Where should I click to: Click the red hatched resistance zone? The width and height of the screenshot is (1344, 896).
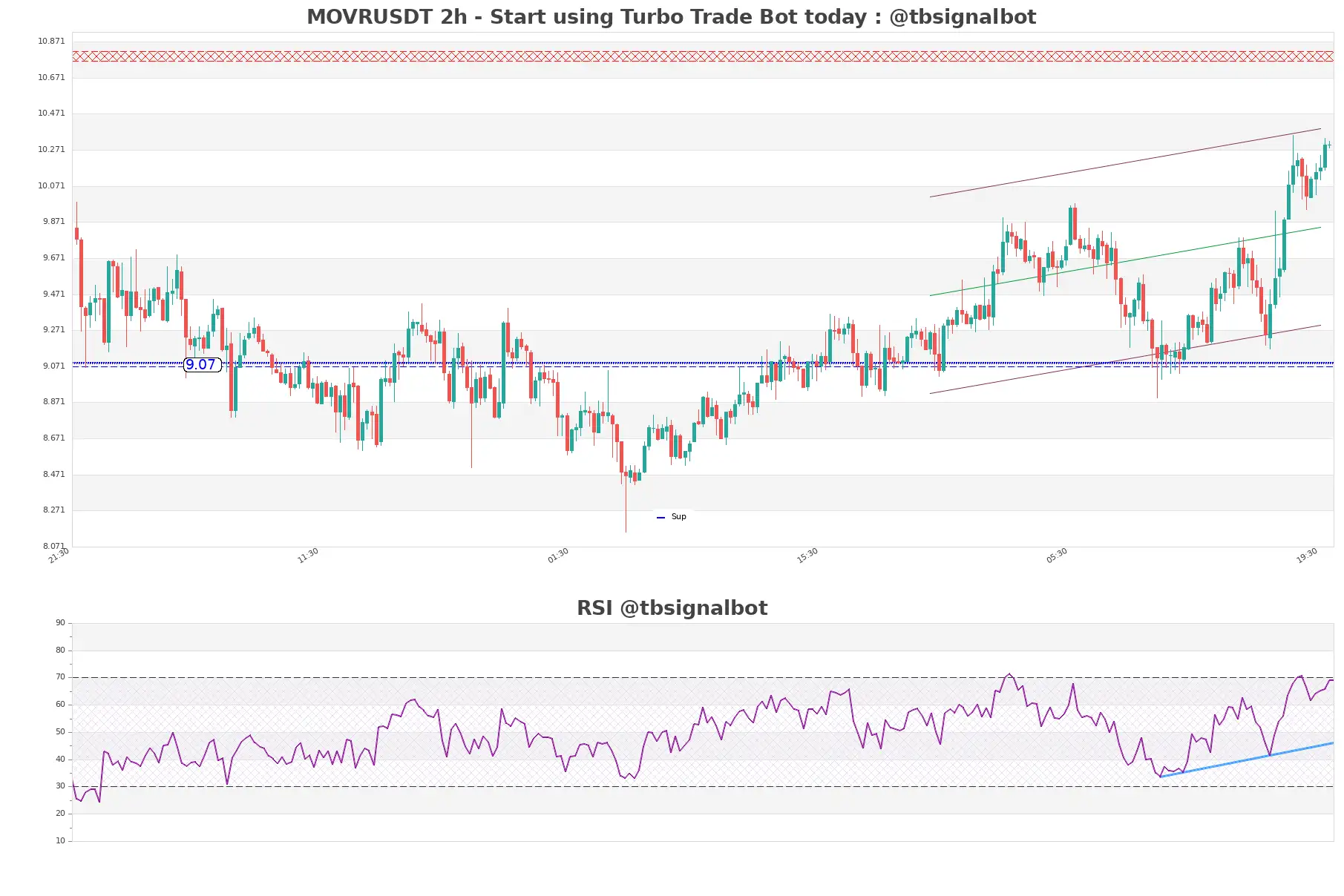coord(703,56)
